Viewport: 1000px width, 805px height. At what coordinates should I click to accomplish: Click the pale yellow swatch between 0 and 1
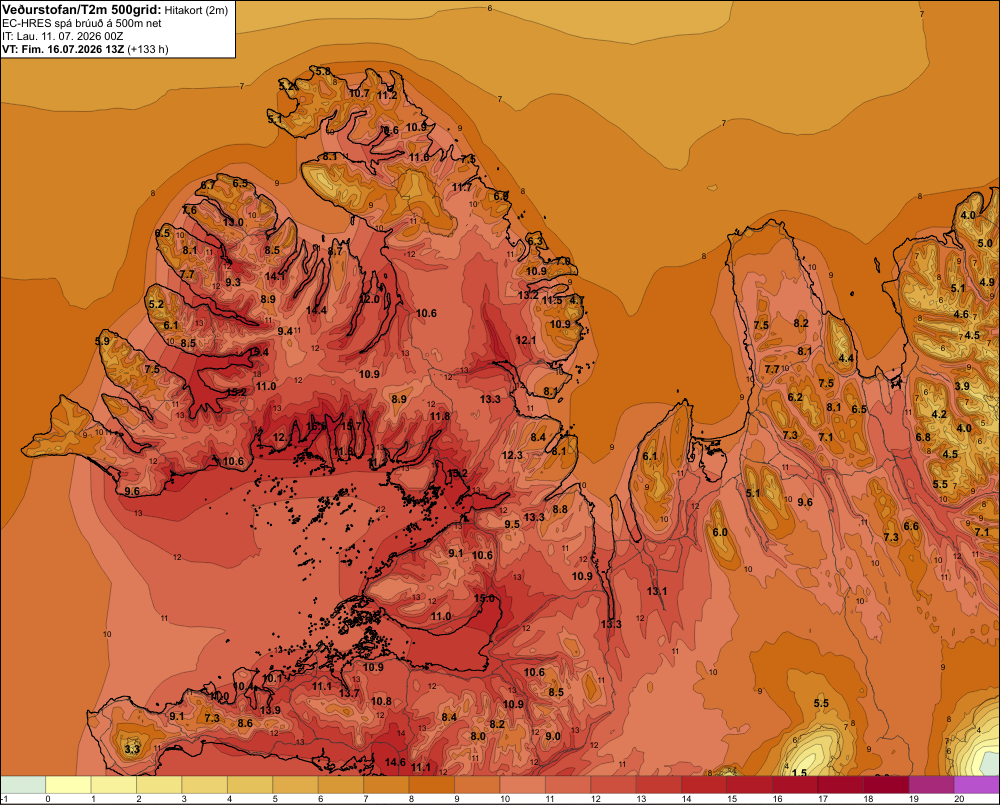[68, 785]
